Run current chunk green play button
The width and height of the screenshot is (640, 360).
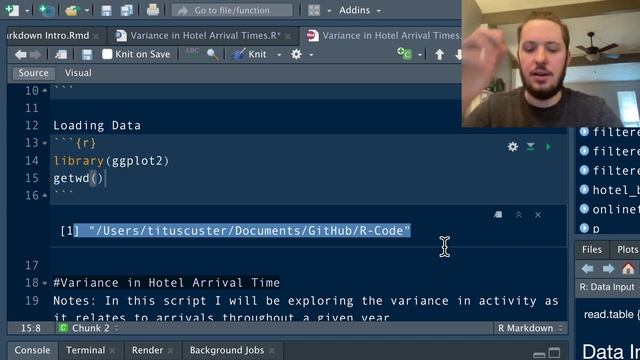coord(548,147)
